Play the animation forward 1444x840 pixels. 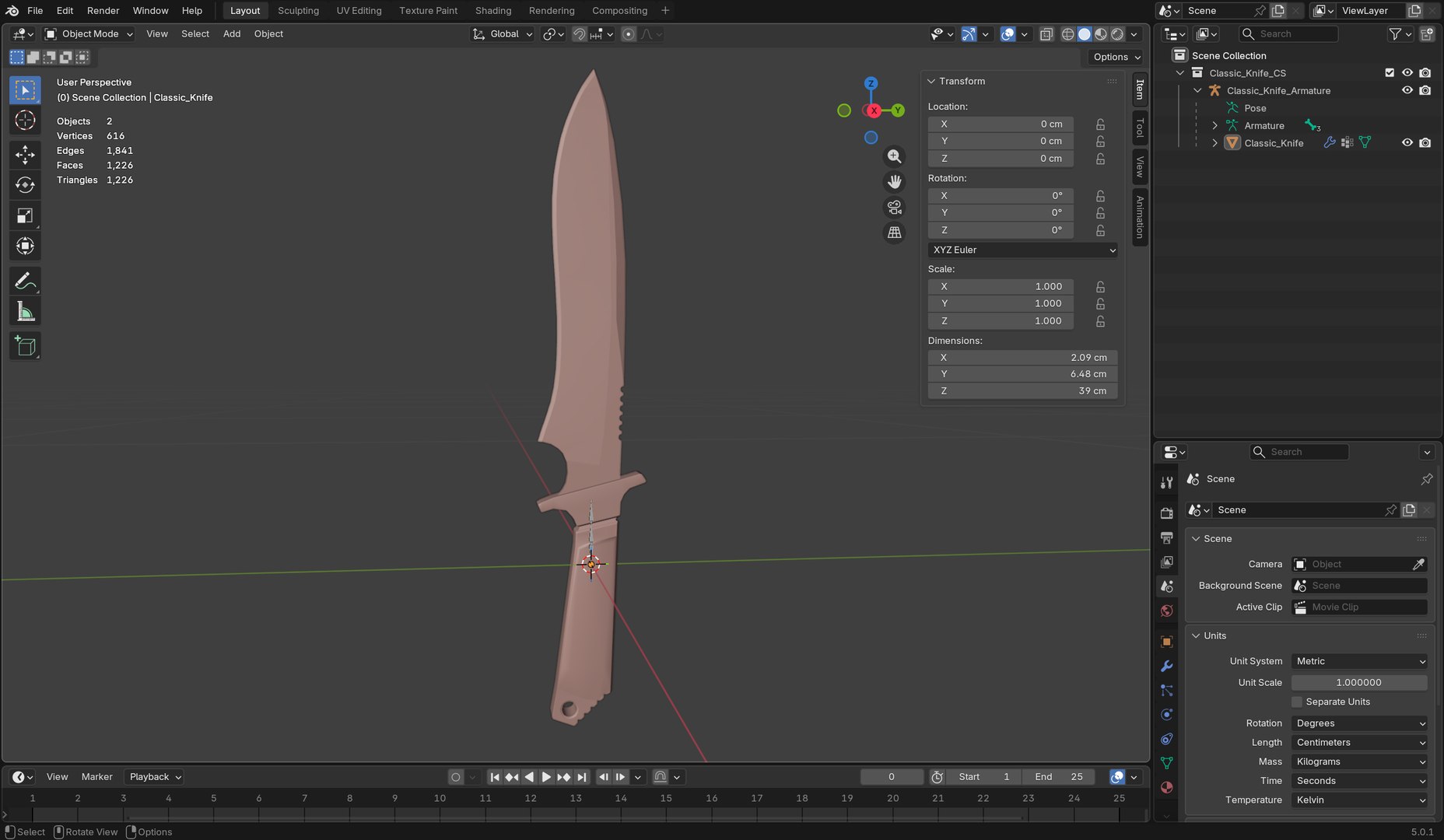coord(546,777)
